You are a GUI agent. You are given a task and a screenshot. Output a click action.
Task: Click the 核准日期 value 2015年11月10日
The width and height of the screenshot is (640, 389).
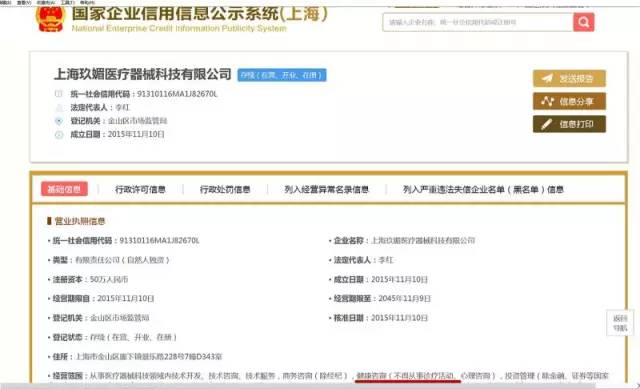399,318
